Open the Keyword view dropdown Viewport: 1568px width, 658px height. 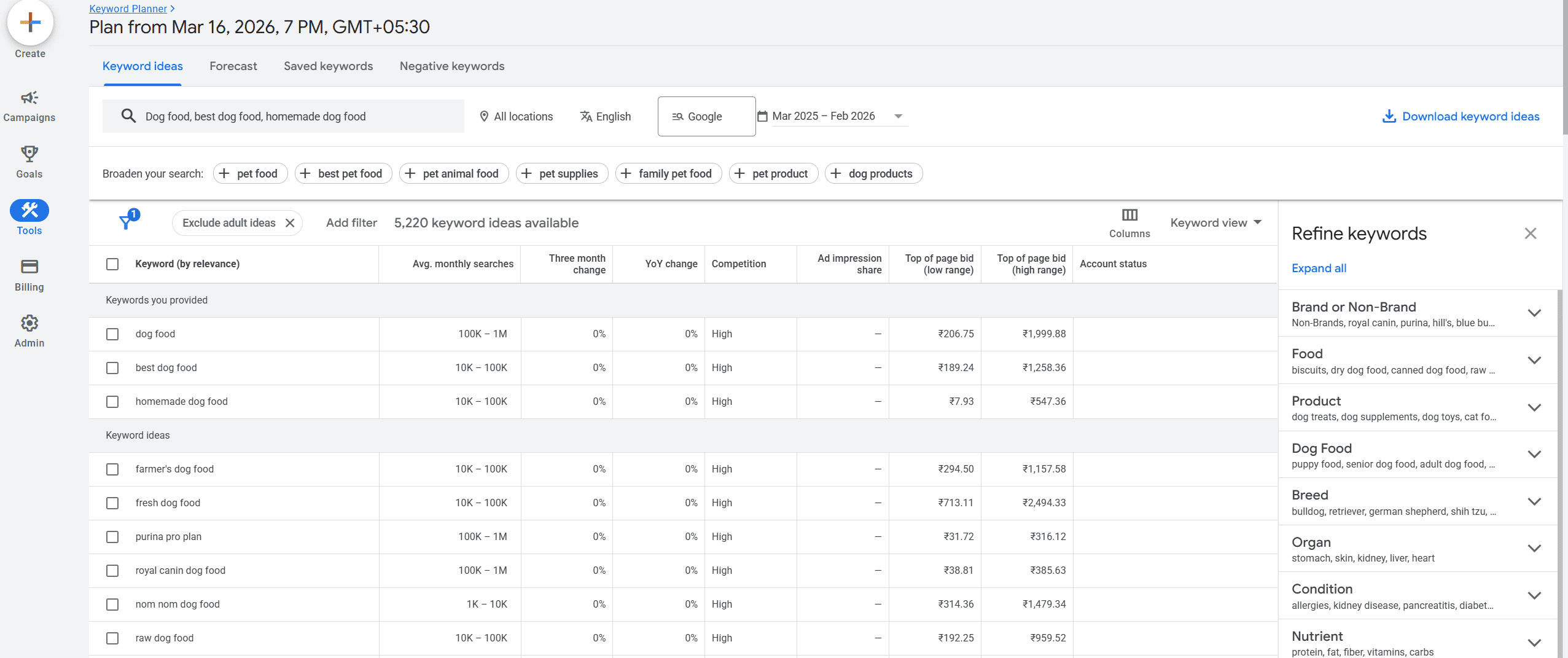click(x=1215, y=223)
